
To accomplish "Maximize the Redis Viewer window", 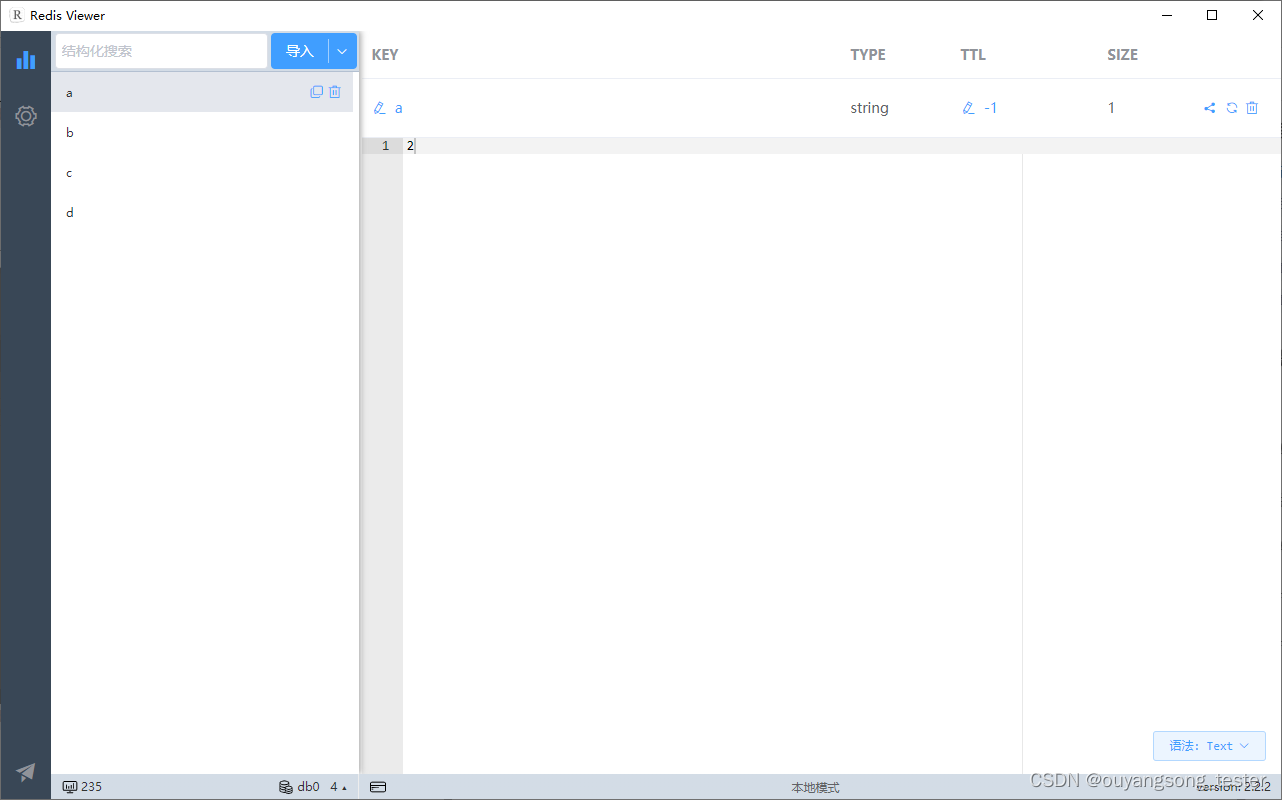I will coord(1212,15).
